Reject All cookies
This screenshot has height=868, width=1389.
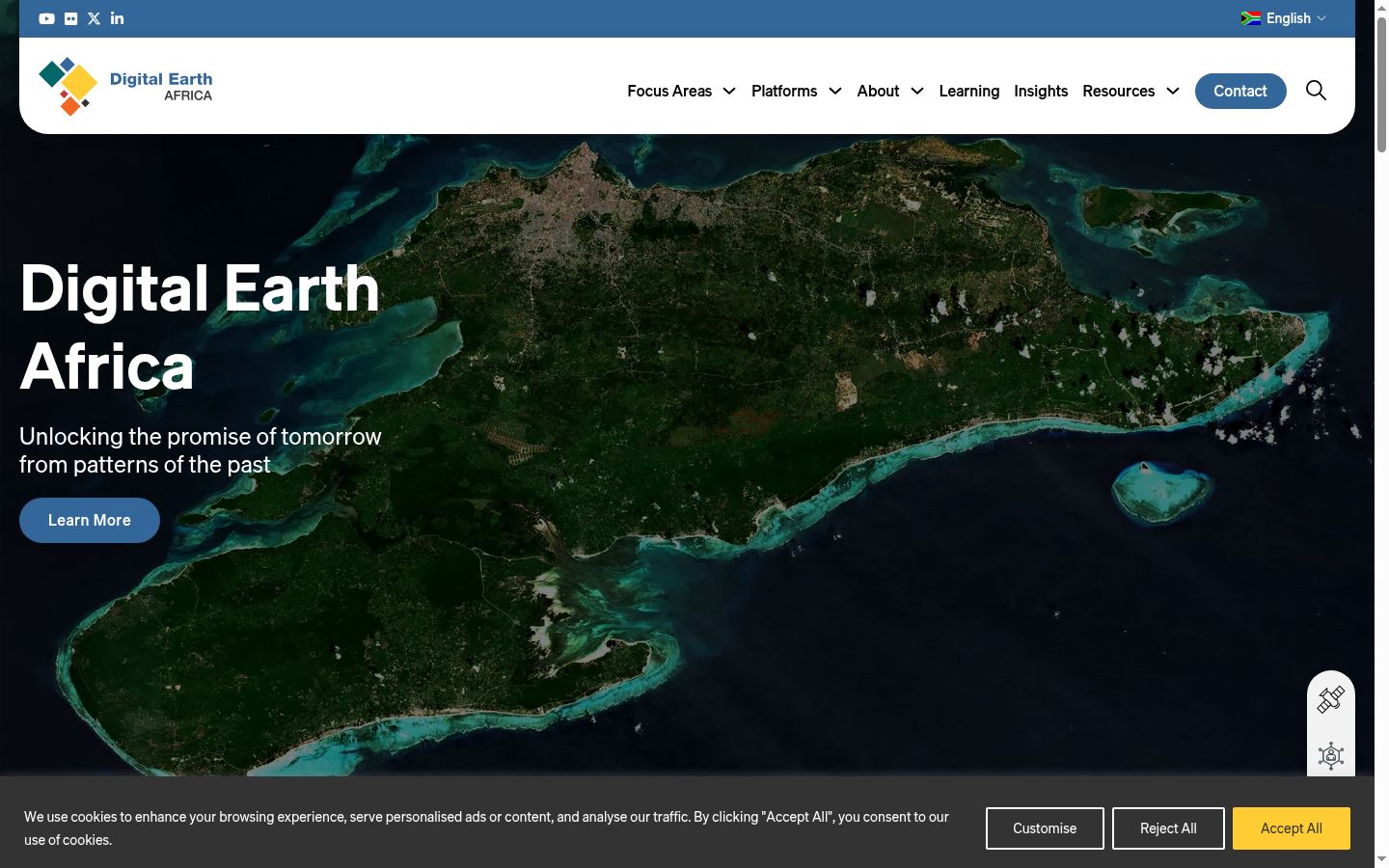(x=1168, y=828)
